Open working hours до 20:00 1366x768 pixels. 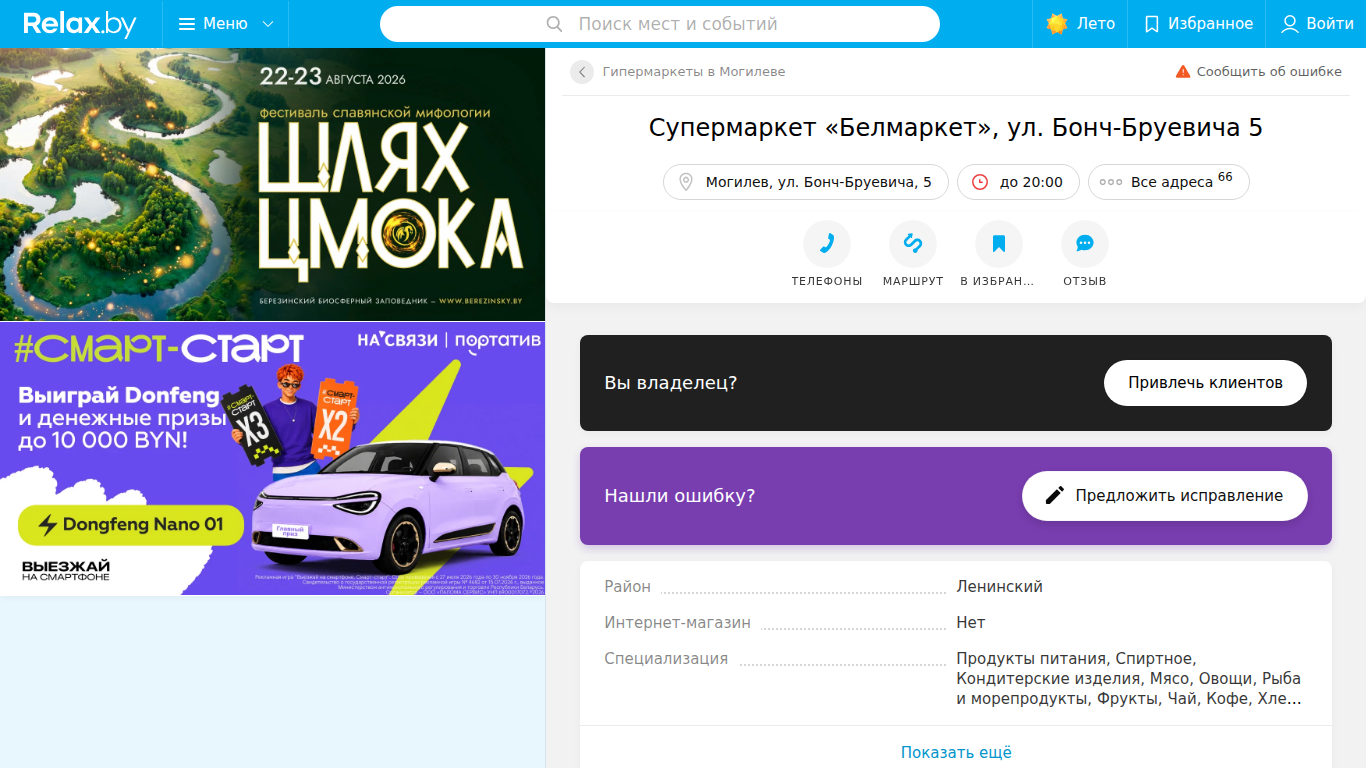tap(1018, 182)
